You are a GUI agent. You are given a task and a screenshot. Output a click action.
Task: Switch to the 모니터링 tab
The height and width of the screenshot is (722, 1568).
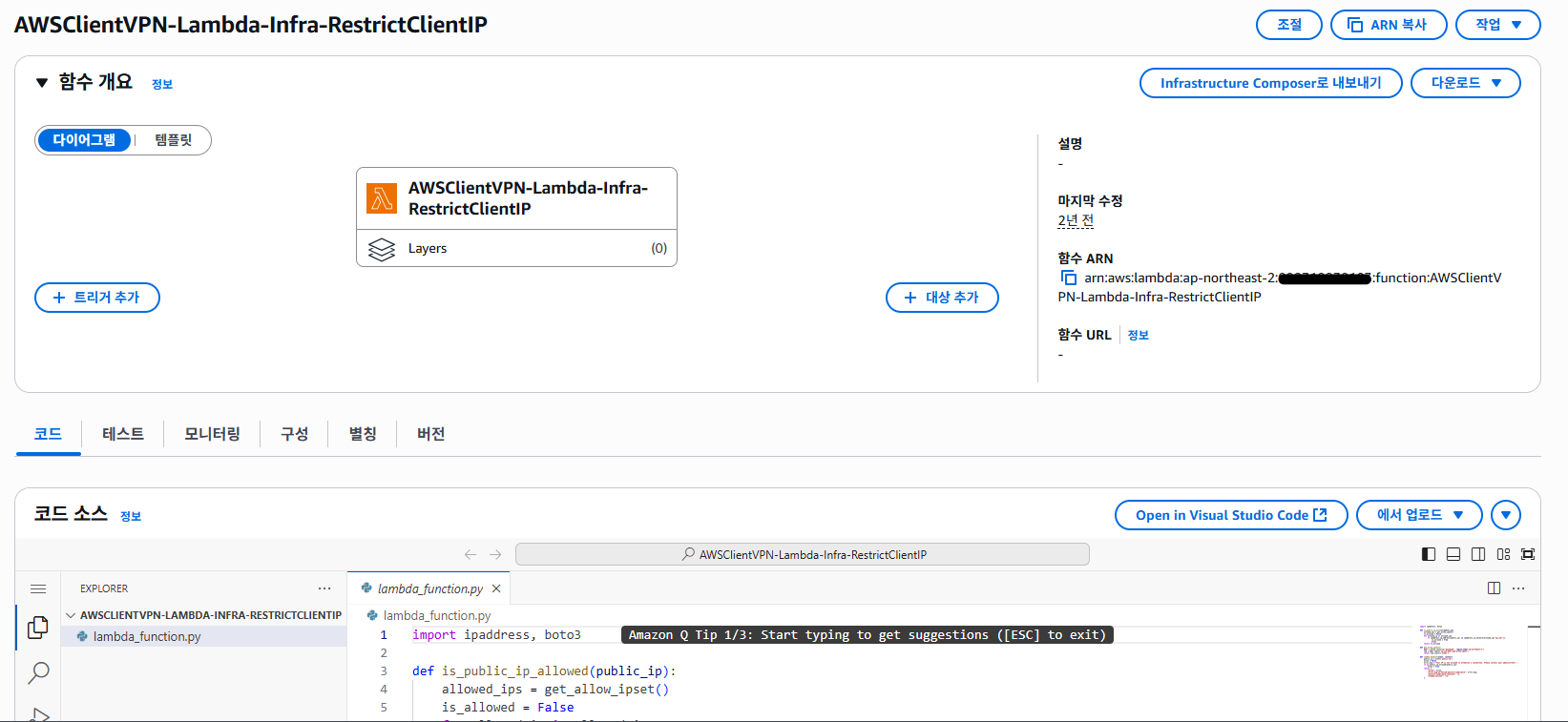[212, 434]
